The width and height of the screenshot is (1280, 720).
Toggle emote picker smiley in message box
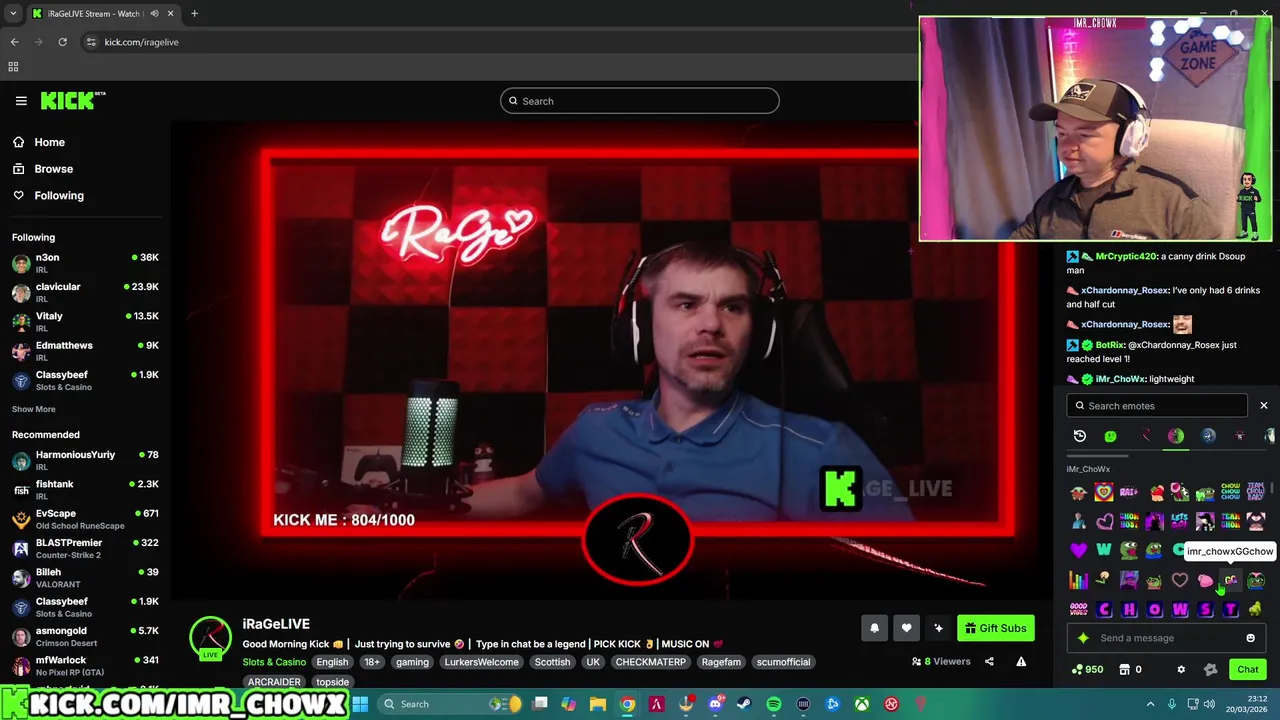pyautogui.click(x=1250, y=638)
